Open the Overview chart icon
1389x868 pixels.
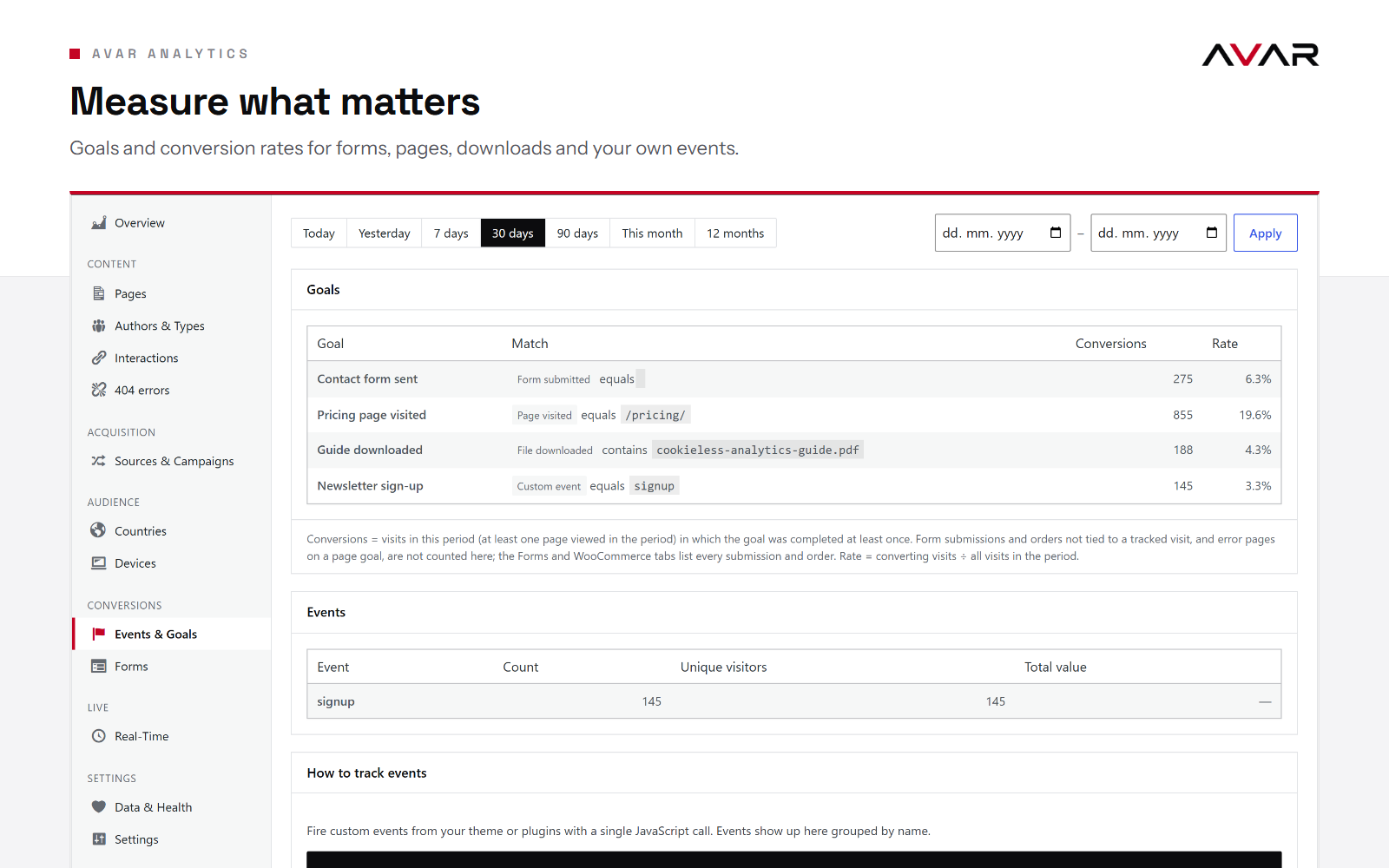pos(99,223)
